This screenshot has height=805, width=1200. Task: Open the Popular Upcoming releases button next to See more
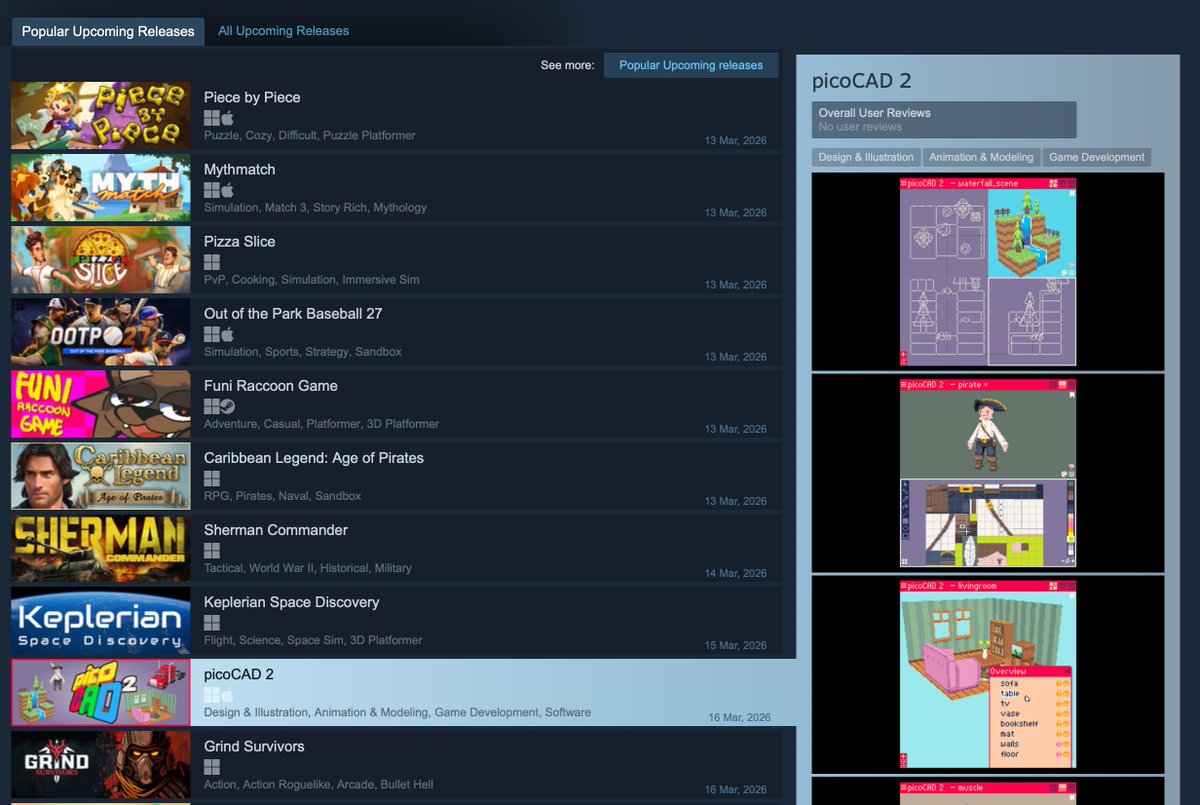[690, 64]
